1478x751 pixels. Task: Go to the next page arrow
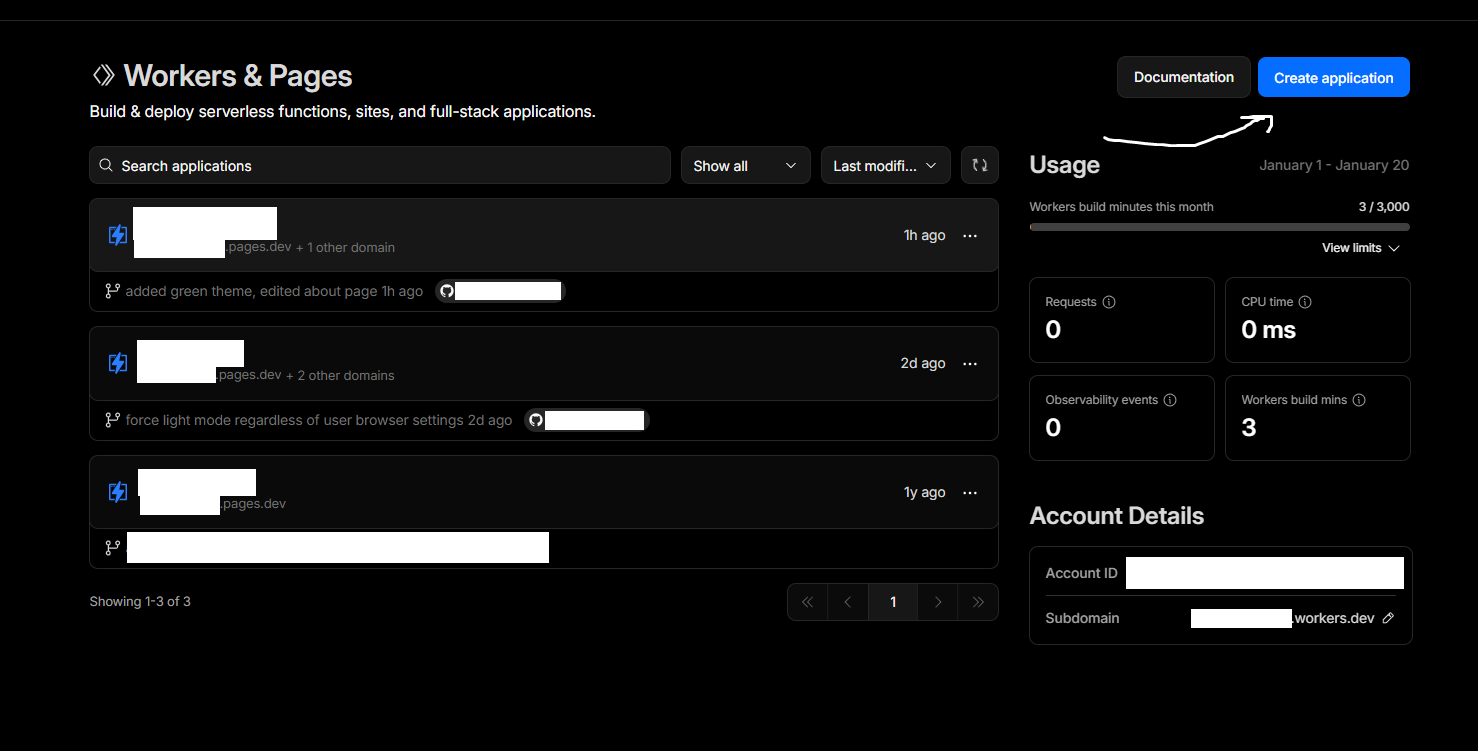tap(938, 602)
